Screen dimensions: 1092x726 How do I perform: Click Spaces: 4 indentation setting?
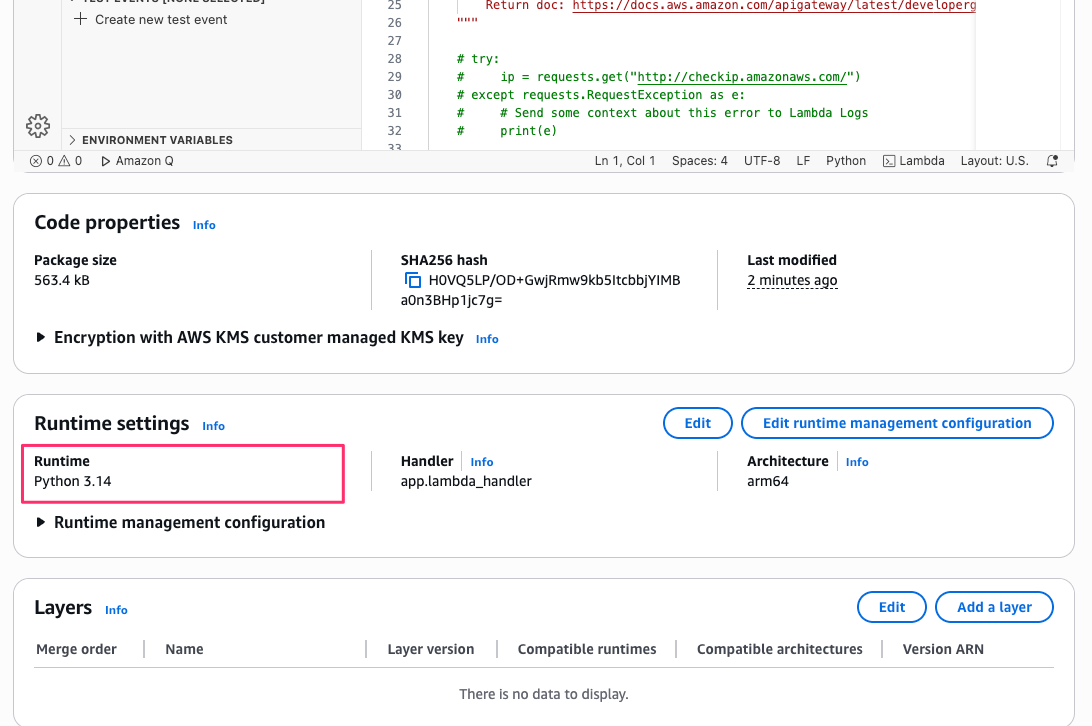coord(699,161)
